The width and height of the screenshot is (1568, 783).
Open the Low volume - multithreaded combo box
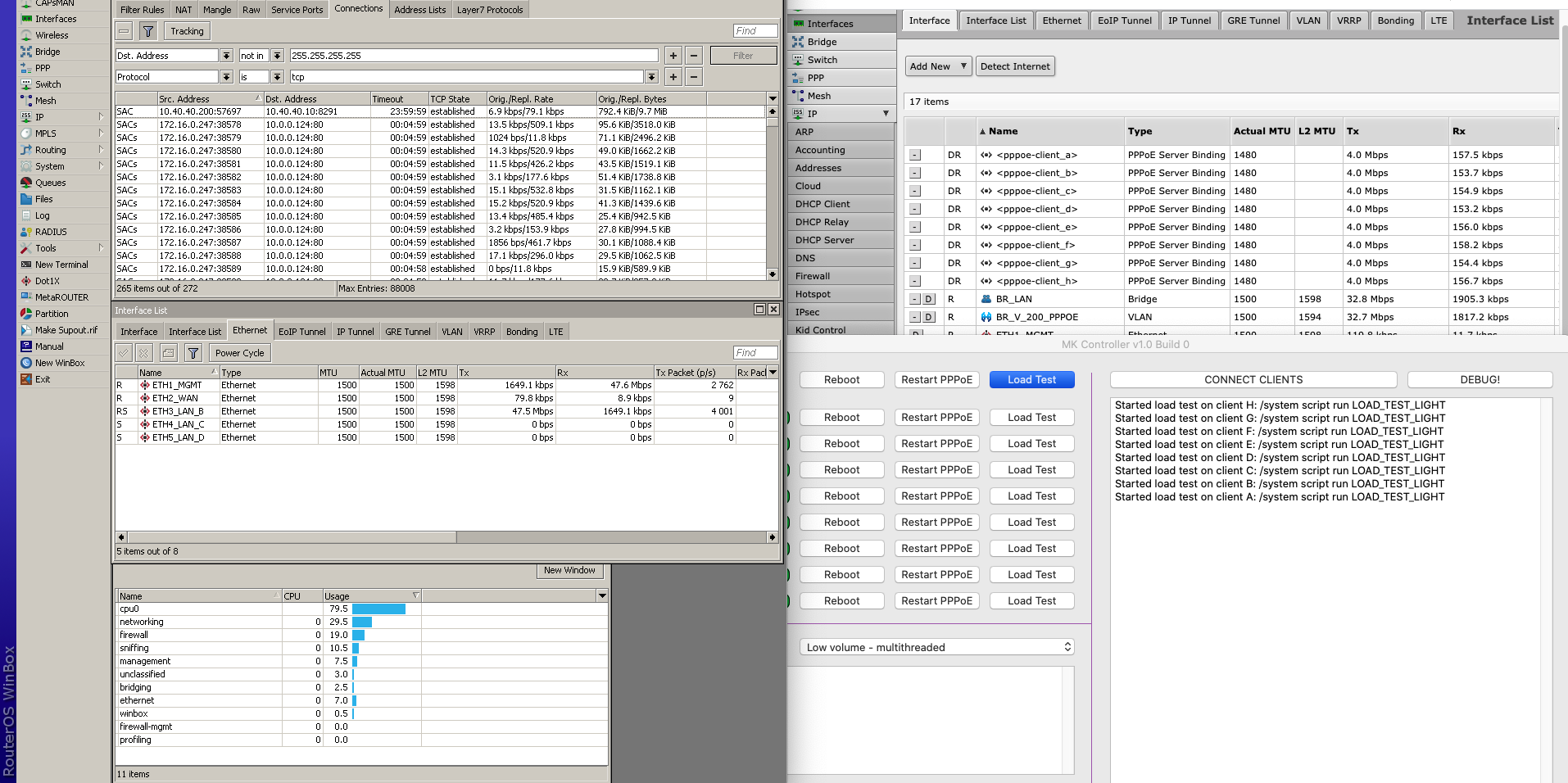(x=936, y=647)
